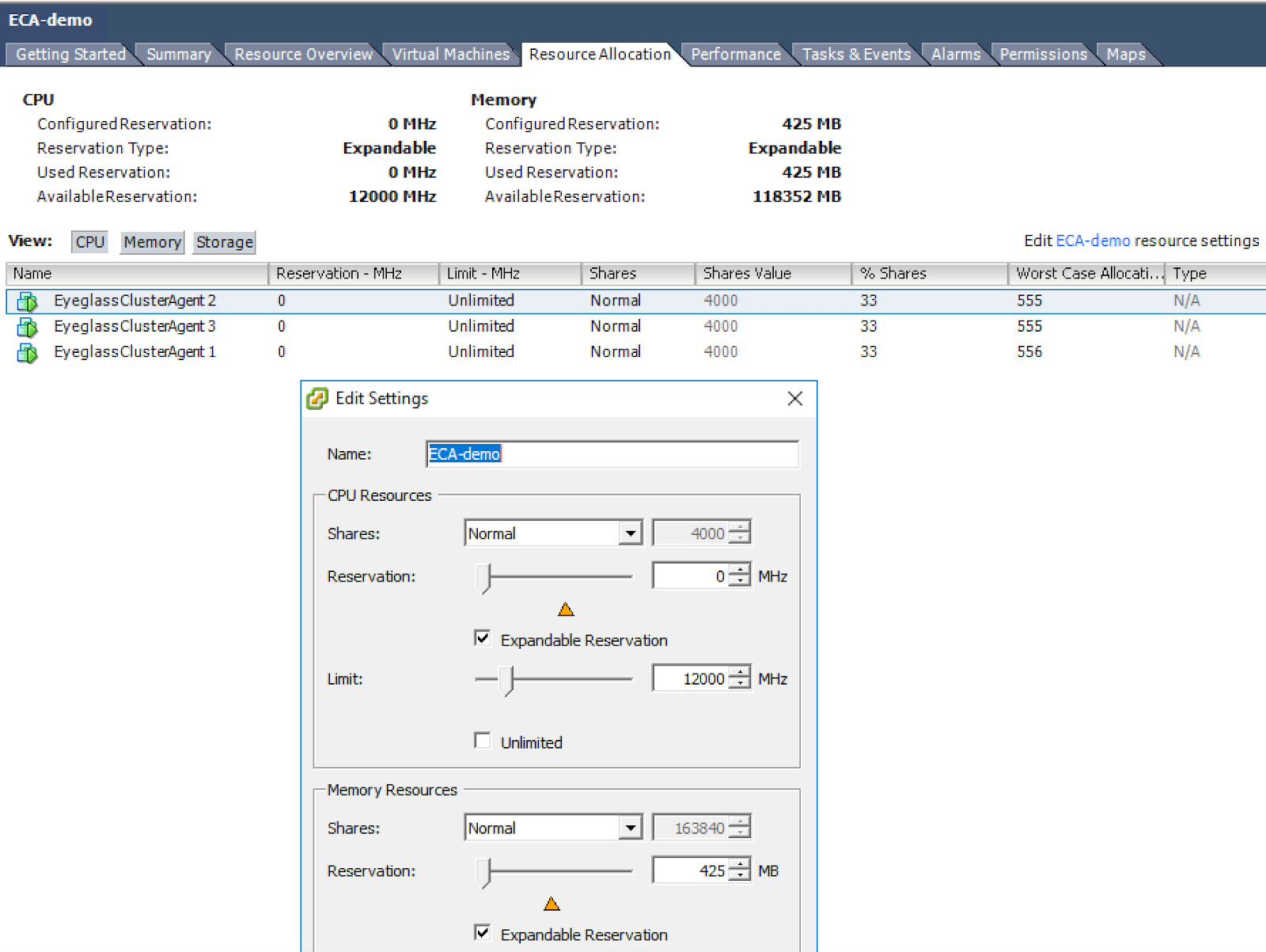Switch to the Summary tab
1266x952 pixels.
(x=179, y=54)
